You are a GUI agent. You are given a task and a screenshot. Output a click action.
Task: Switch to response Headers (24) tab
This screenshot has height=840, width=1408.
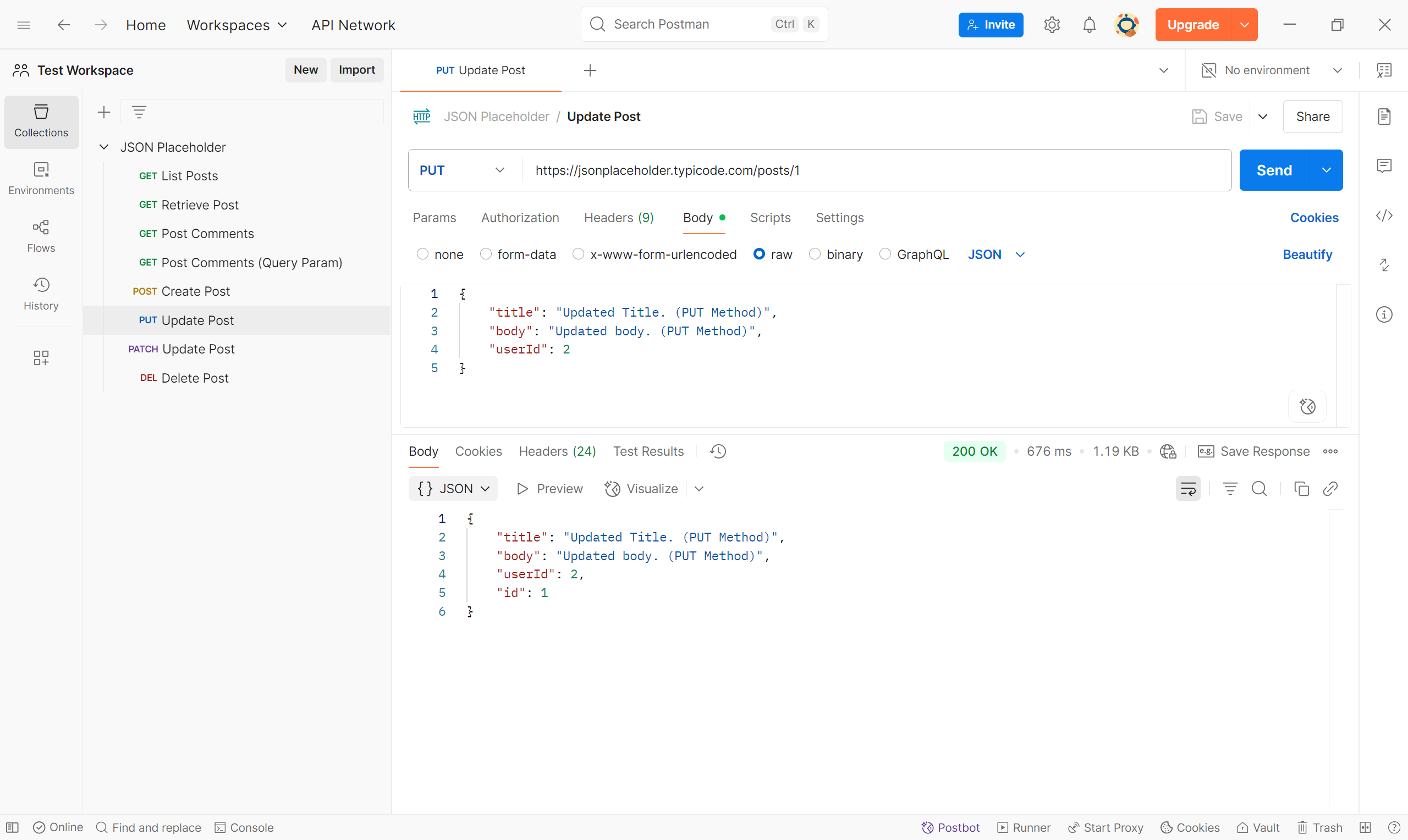(x=557, y=451)
